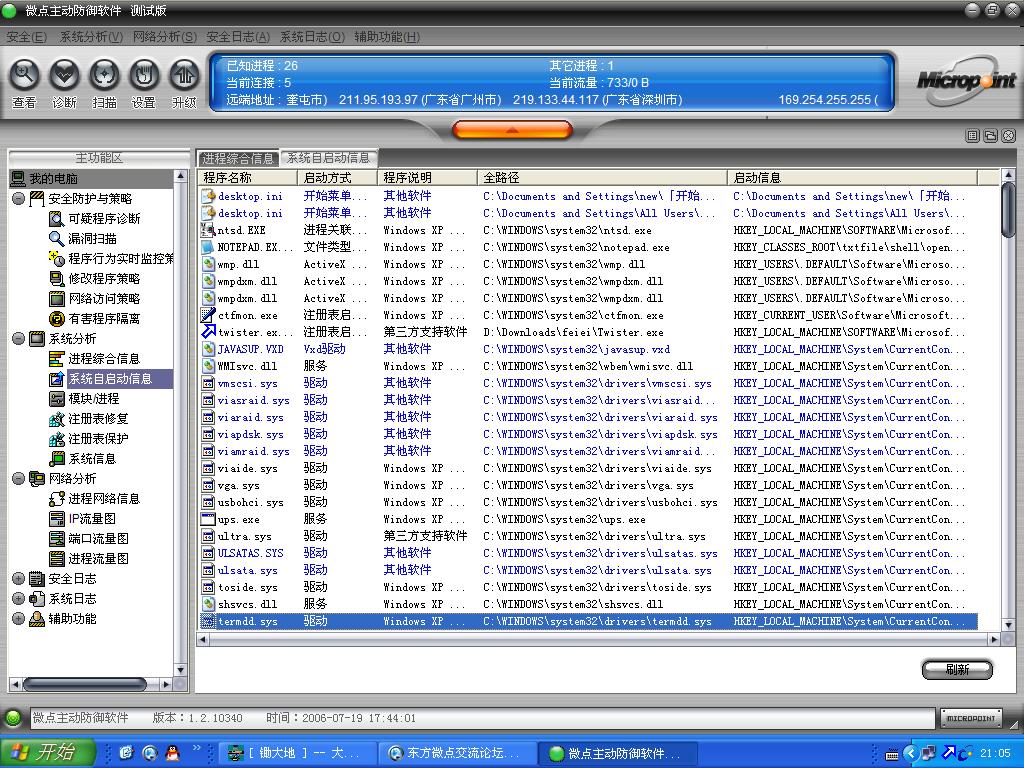Select the ULSATAS.SYS driver row
This screenshot has height=768, width=1024.
click(588, 553)
